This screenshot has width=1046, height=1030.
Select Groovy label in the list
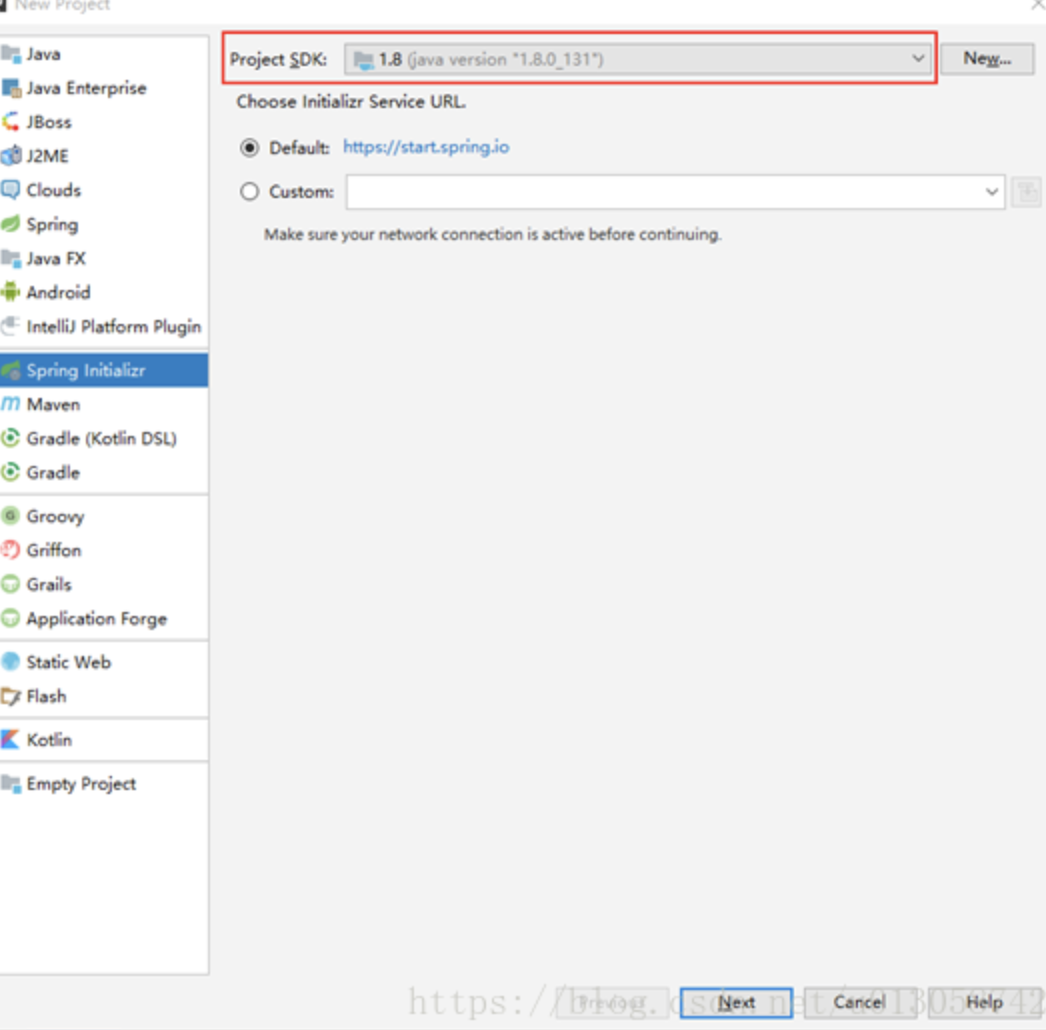tap(55, 516)
